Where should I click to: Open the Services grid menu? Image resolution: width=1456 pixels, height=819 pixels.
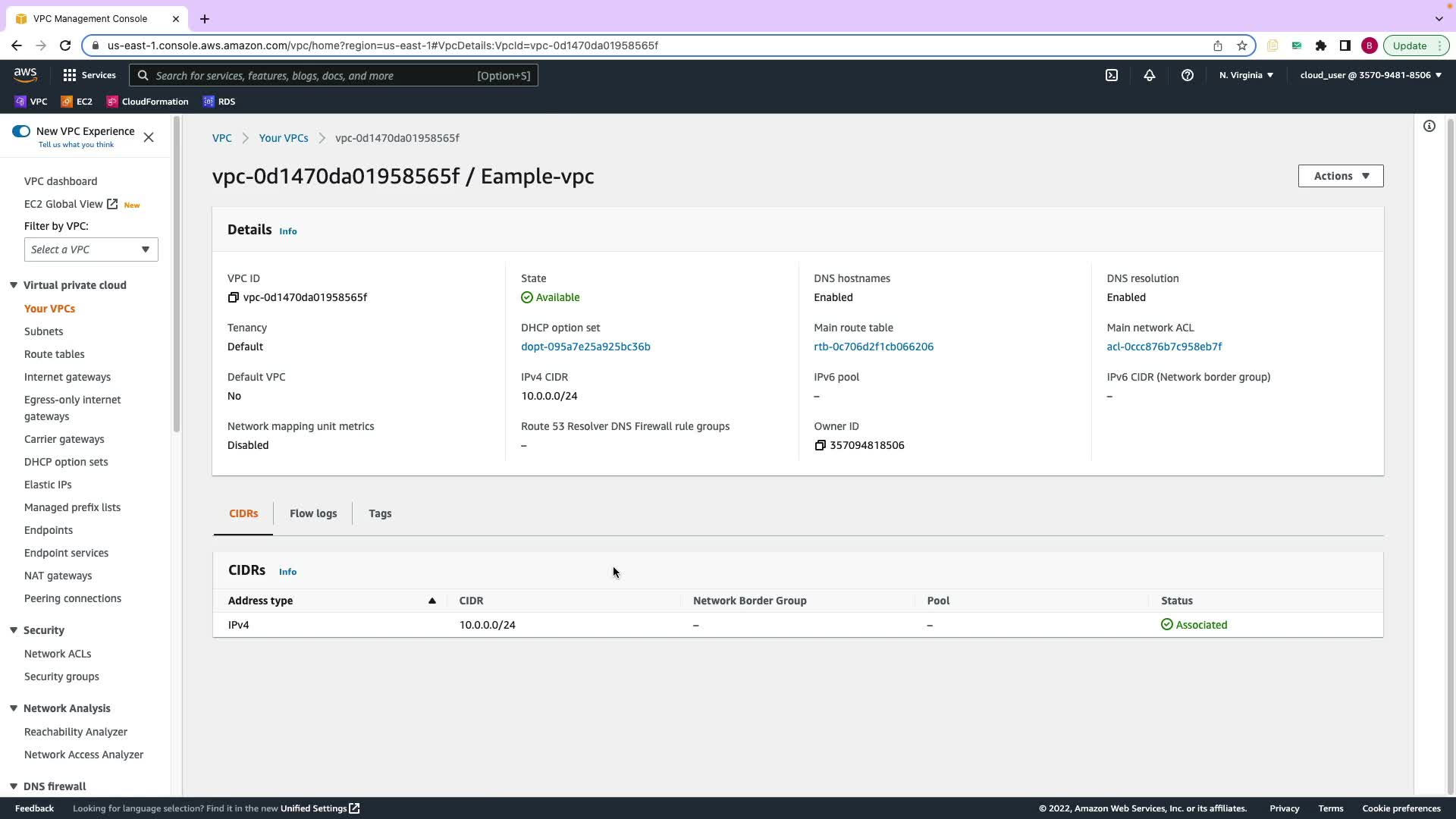(x=89, y=75)
